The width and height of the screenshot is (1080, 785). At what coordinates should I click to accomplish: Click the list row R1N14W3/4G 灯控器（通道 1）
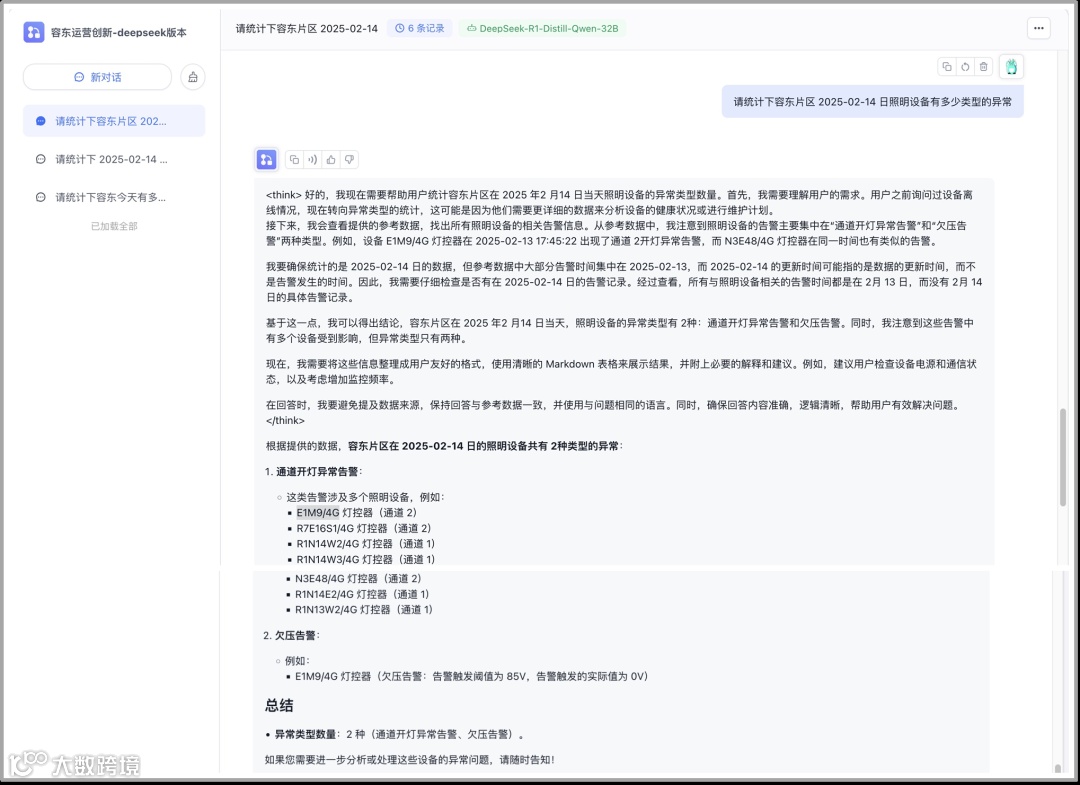(x=365, y=559)
